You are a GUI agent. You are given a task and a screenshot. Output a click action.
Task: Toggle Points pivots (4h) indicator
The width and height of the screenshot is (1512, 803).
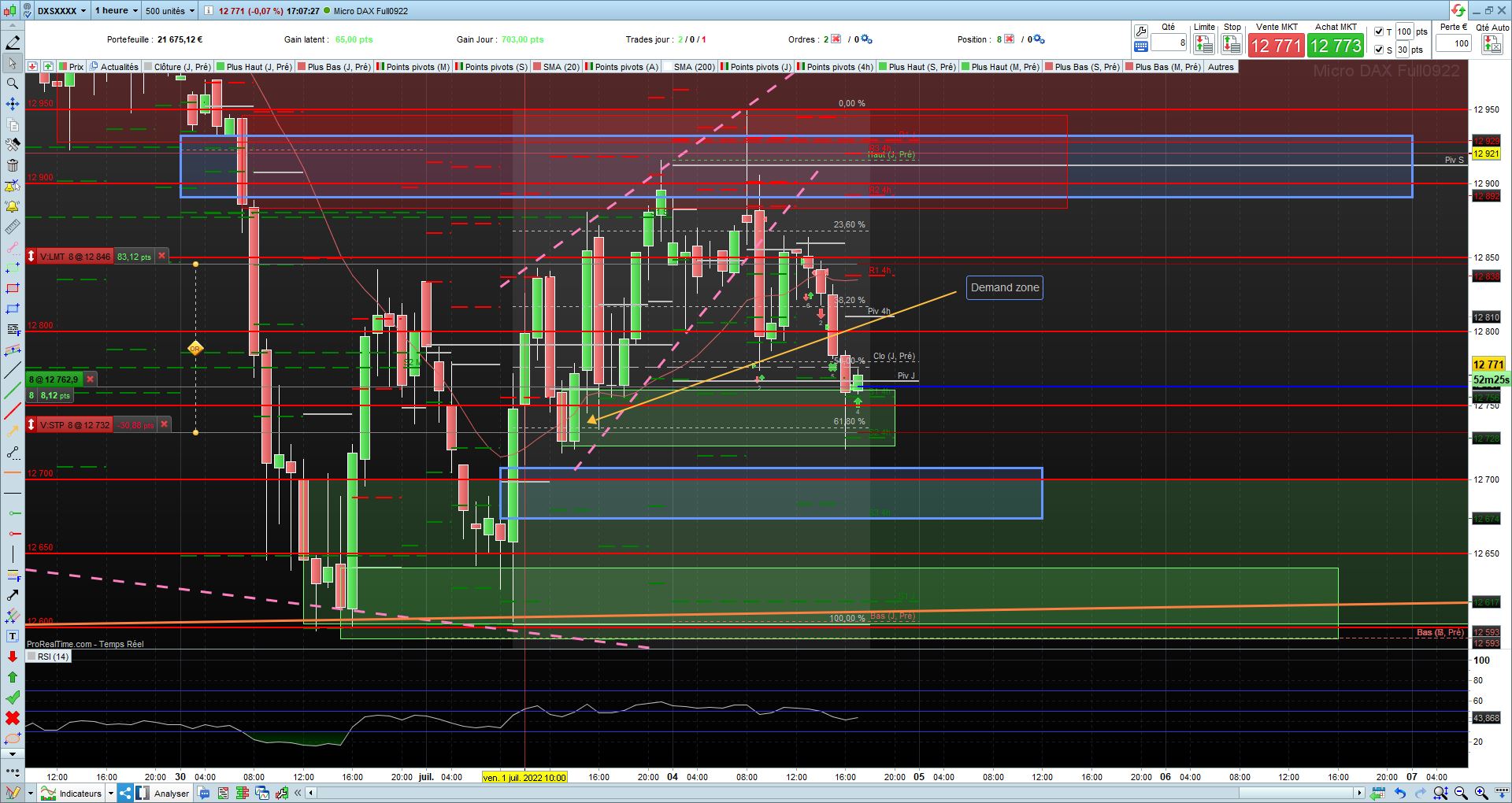tap(836, 67)
